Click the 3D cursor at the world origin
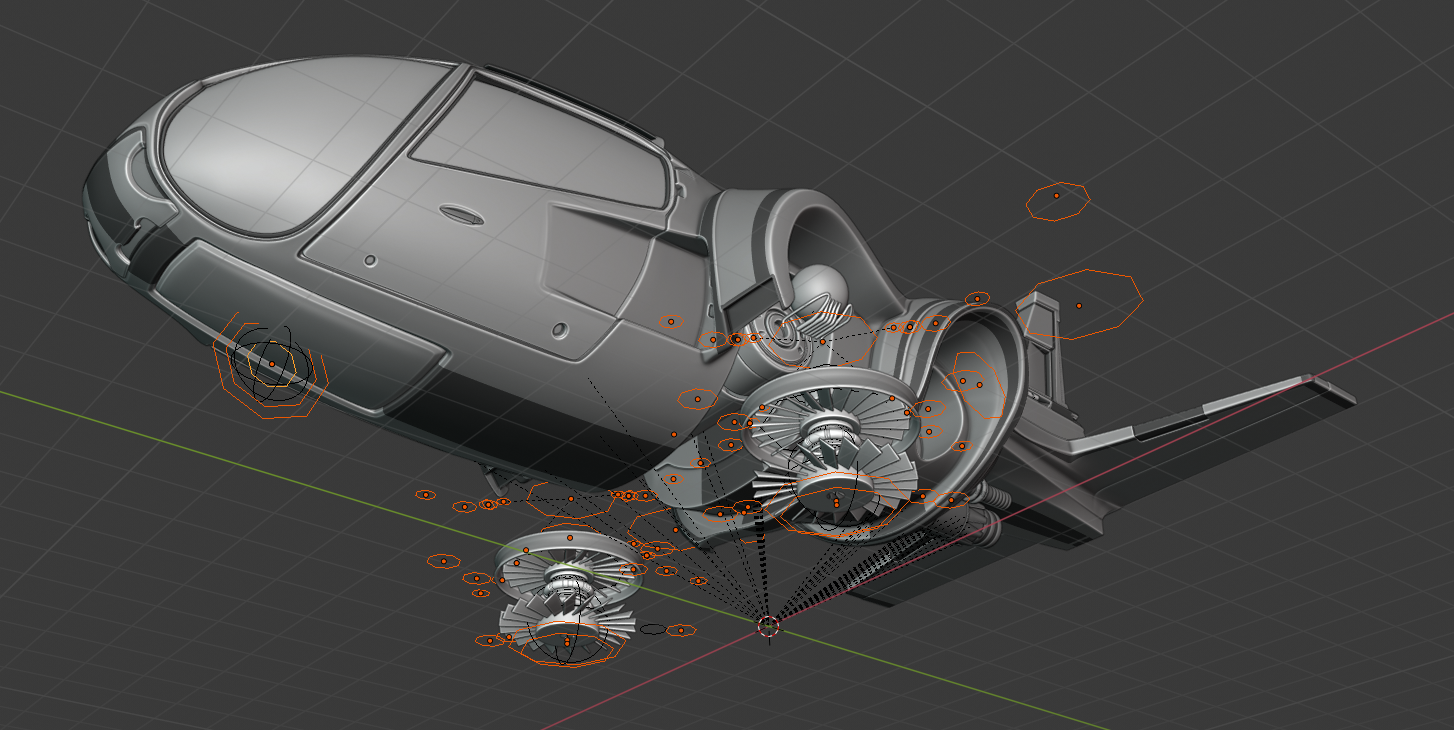 tap(768, 626)
